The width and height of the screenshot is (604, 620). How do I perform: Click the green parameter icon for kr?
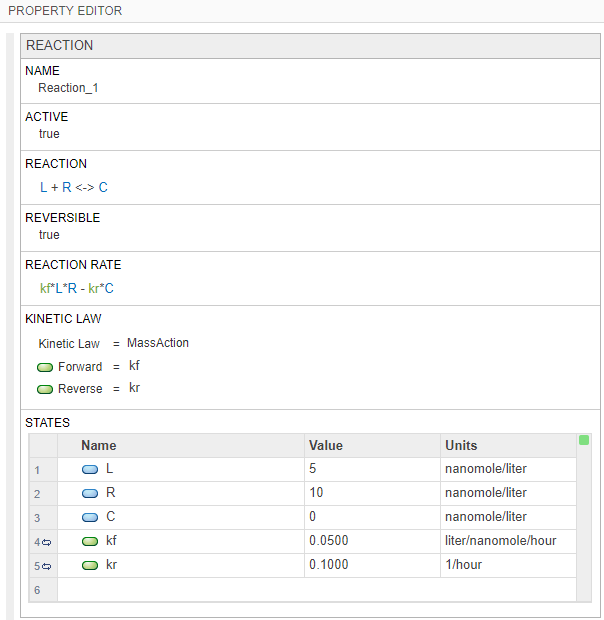click(x=90, y=565)
